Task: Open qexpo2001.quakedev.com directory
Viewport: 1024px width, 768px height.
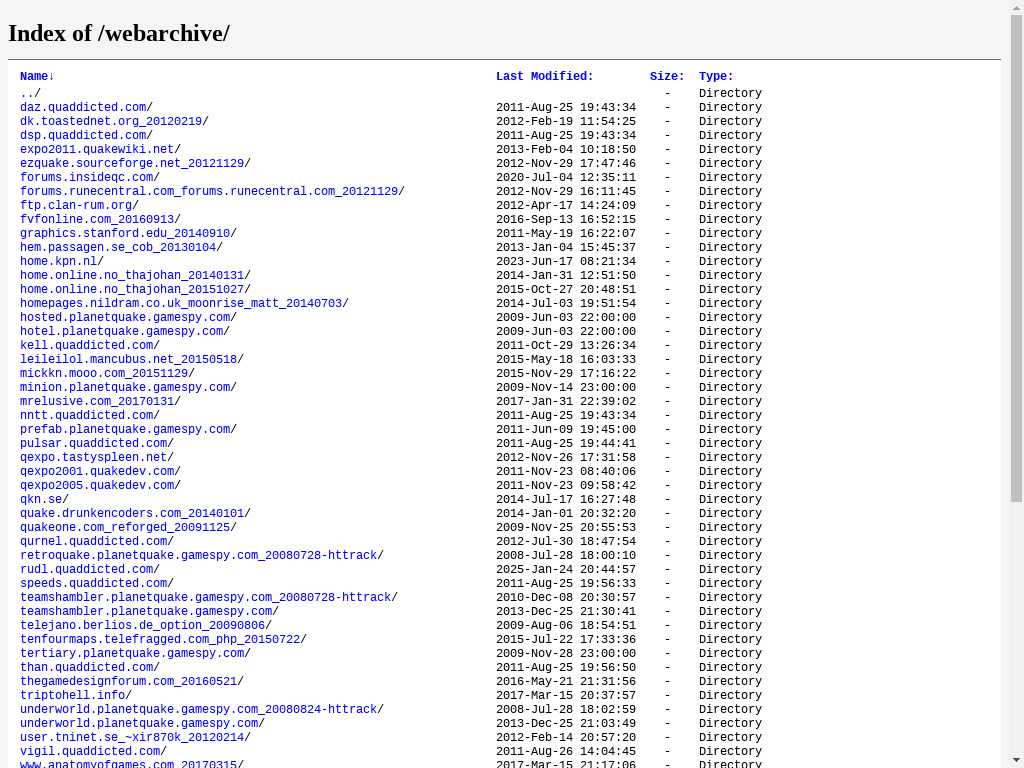Action: (97, 472)
